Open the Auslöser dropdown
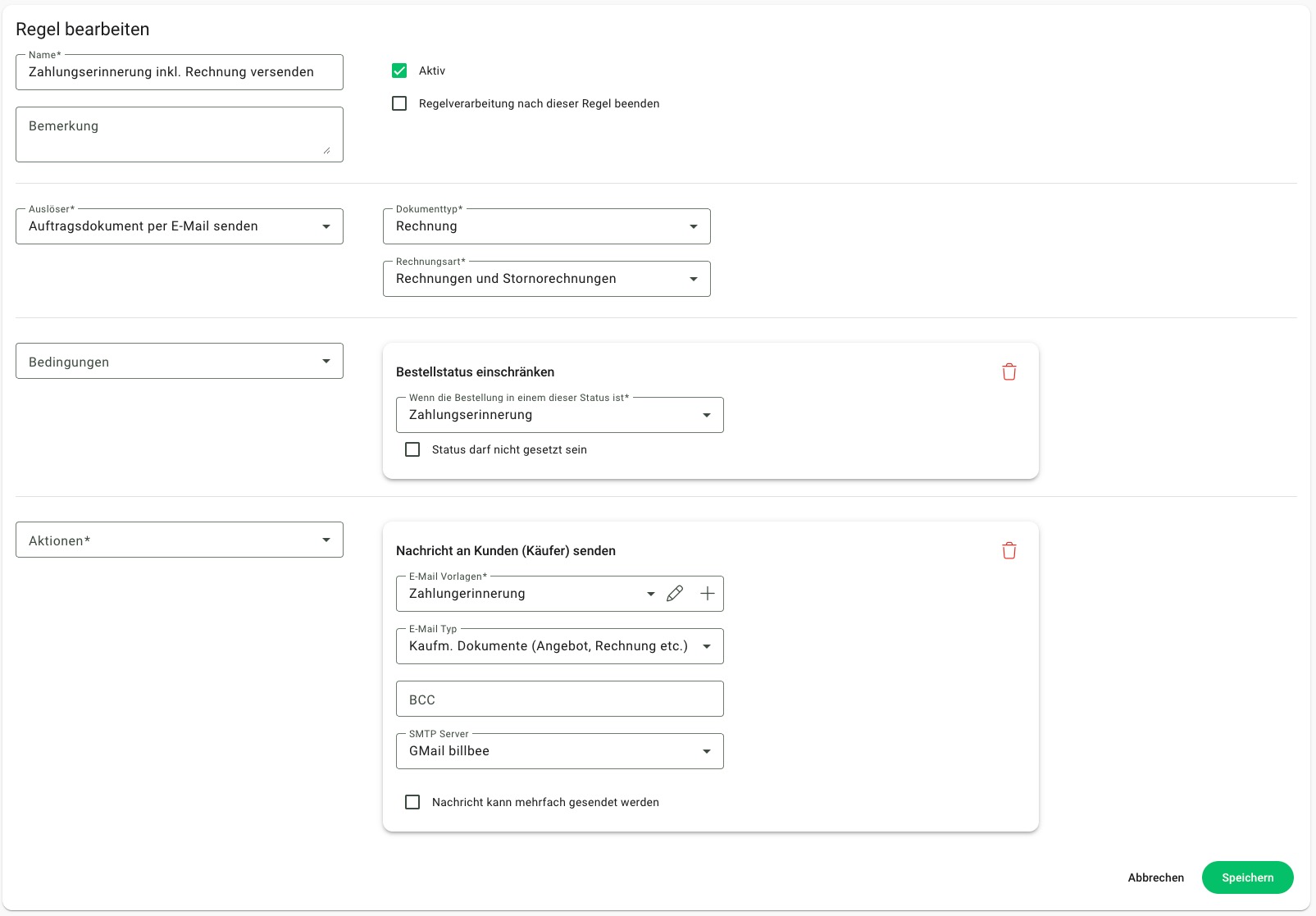Screen dimensions: 1316x916 point(180,226)
